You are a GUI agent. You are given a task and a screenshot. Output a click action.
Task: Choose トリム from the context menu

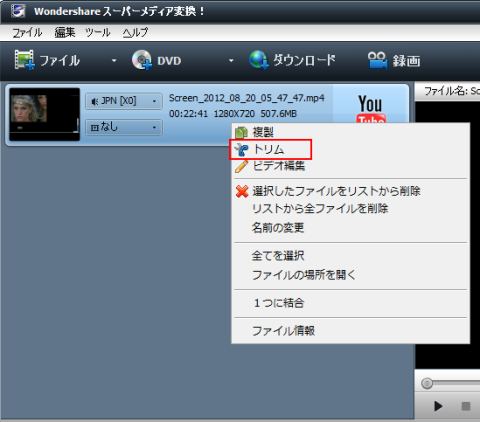[351, 149]
